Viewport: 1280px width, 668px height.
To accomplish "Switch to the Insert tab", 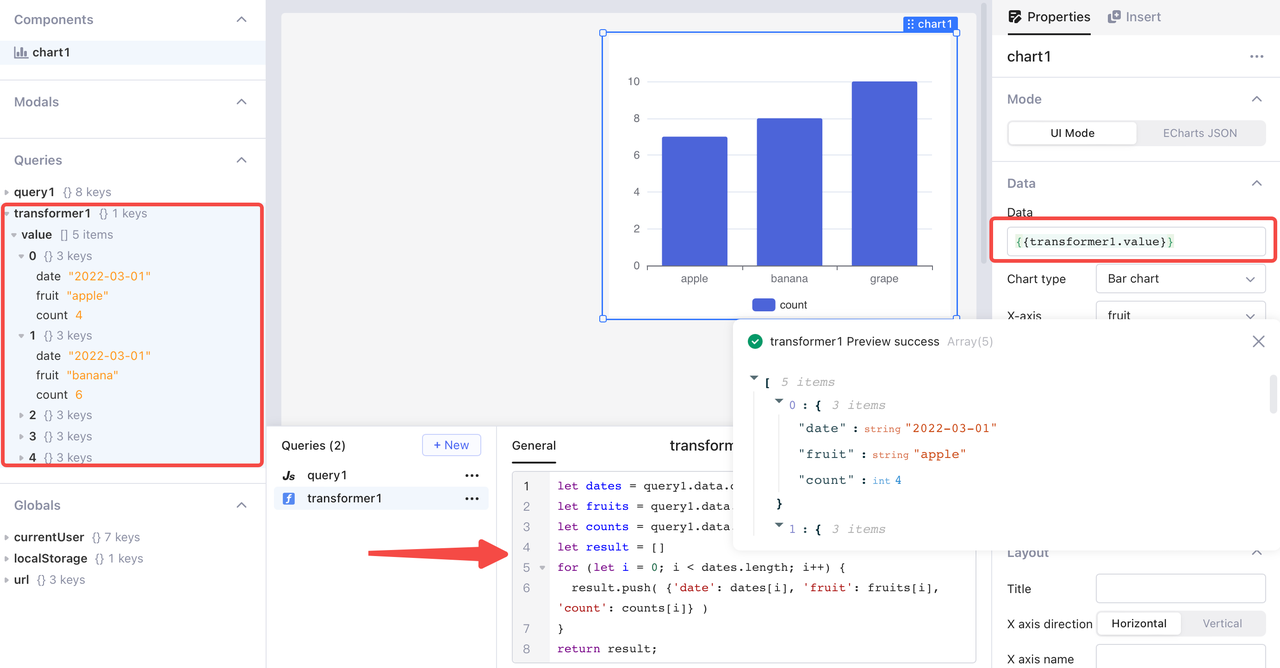I will tap(1135, 17).
